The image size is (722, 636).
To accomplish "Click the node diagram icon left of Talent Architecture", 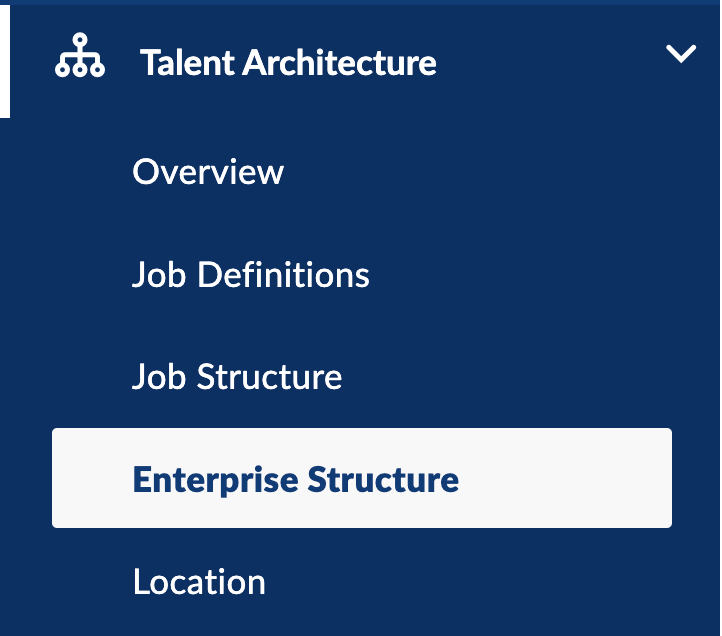I will [80, 55].
